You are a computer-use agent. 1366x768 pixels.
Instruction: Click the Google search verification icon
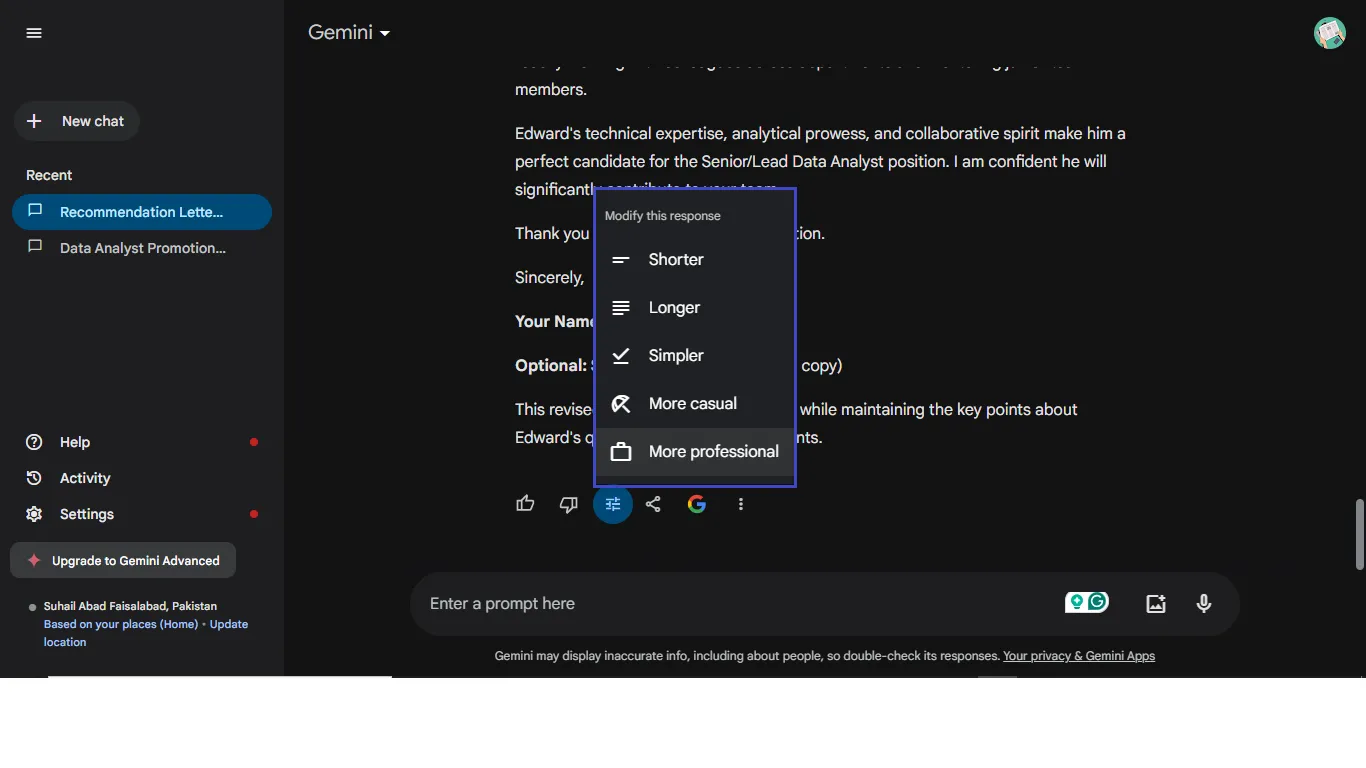point(697,503)
